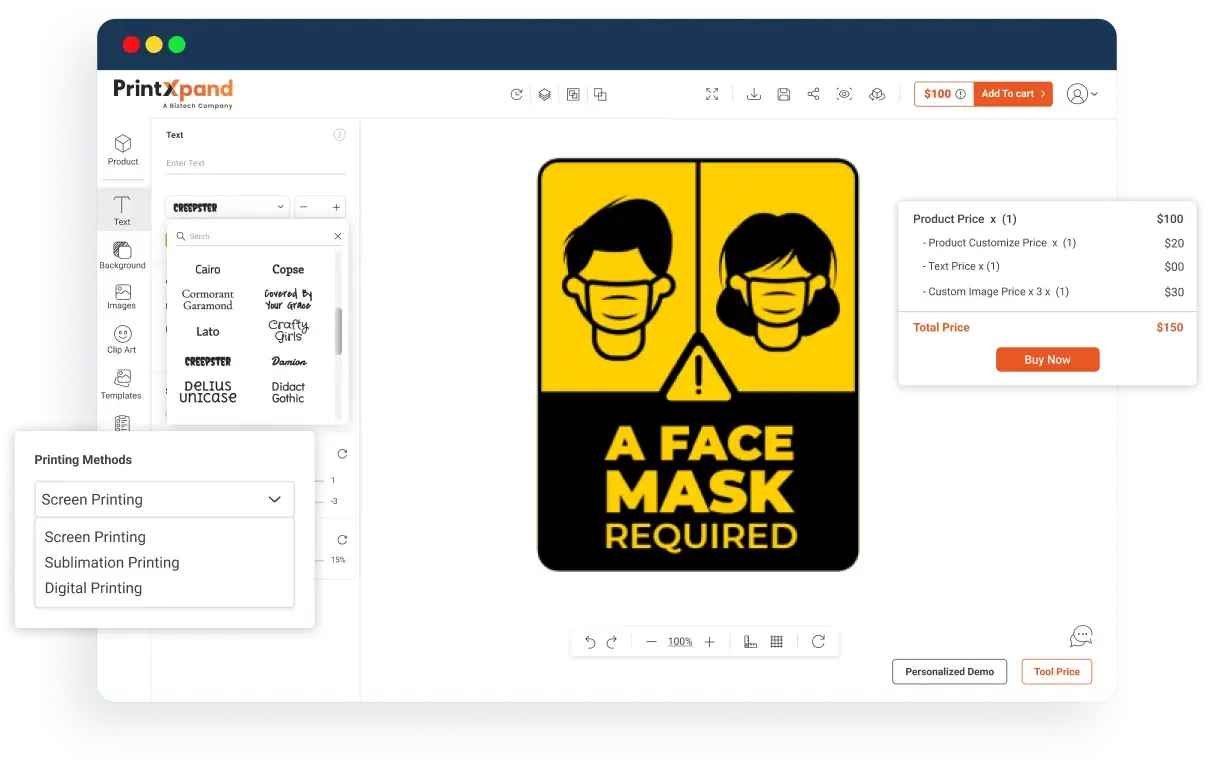Click the layers stack icon
1208x766 pixels.
(x=544, y=94)
